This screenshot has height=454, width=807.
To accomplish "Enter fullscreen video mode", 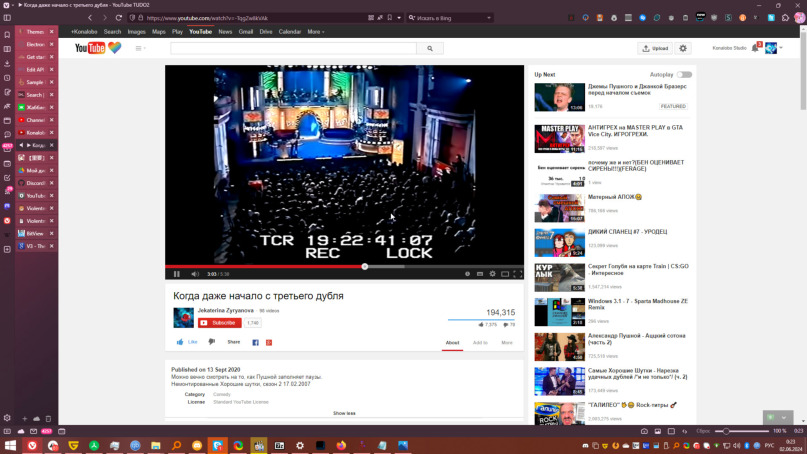I will 517,274.
